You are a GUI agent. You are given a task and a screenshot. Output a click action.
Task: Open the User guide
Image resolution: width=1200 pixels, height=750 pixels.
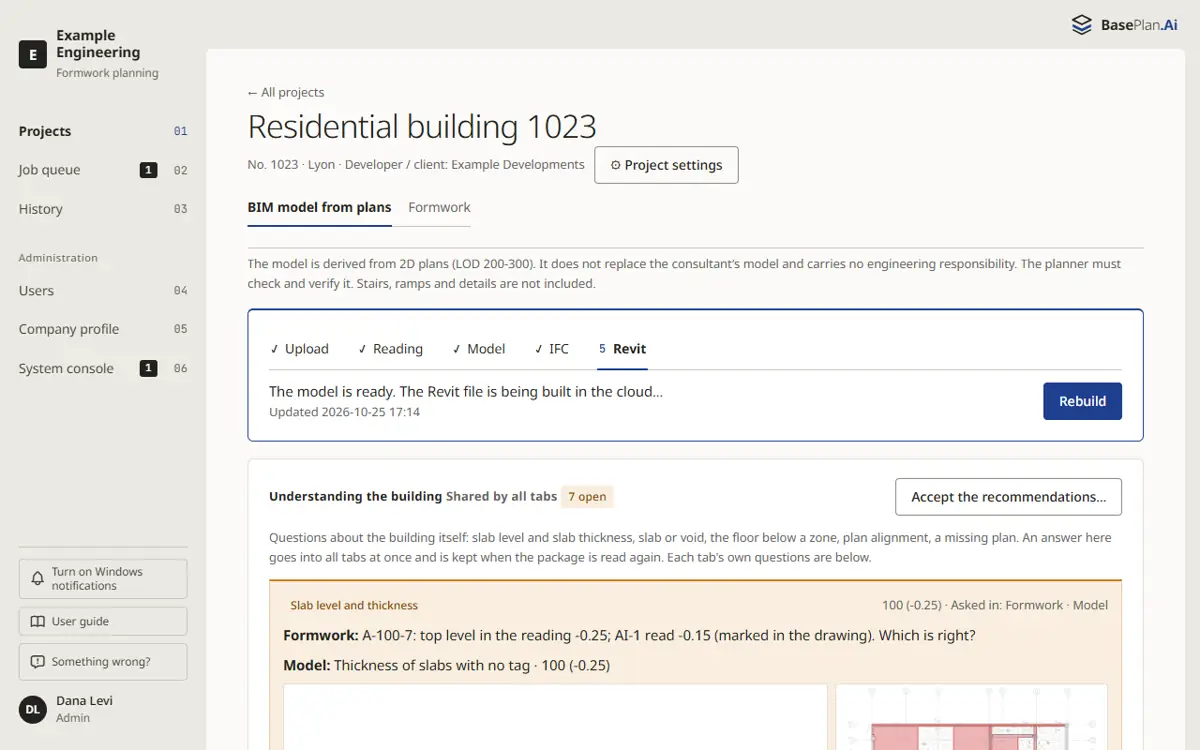[x=103, y=621]
